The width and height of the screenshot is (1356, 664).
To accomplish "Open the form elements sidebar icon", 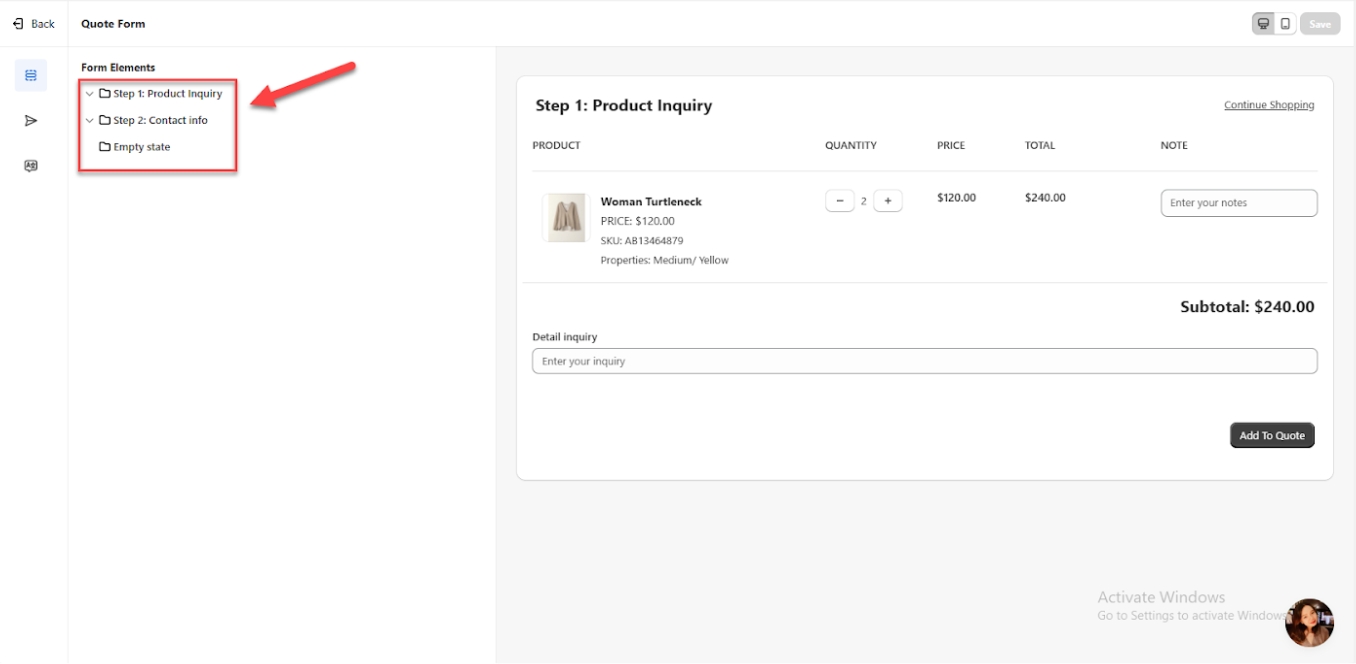I will [x=31, y=75].
